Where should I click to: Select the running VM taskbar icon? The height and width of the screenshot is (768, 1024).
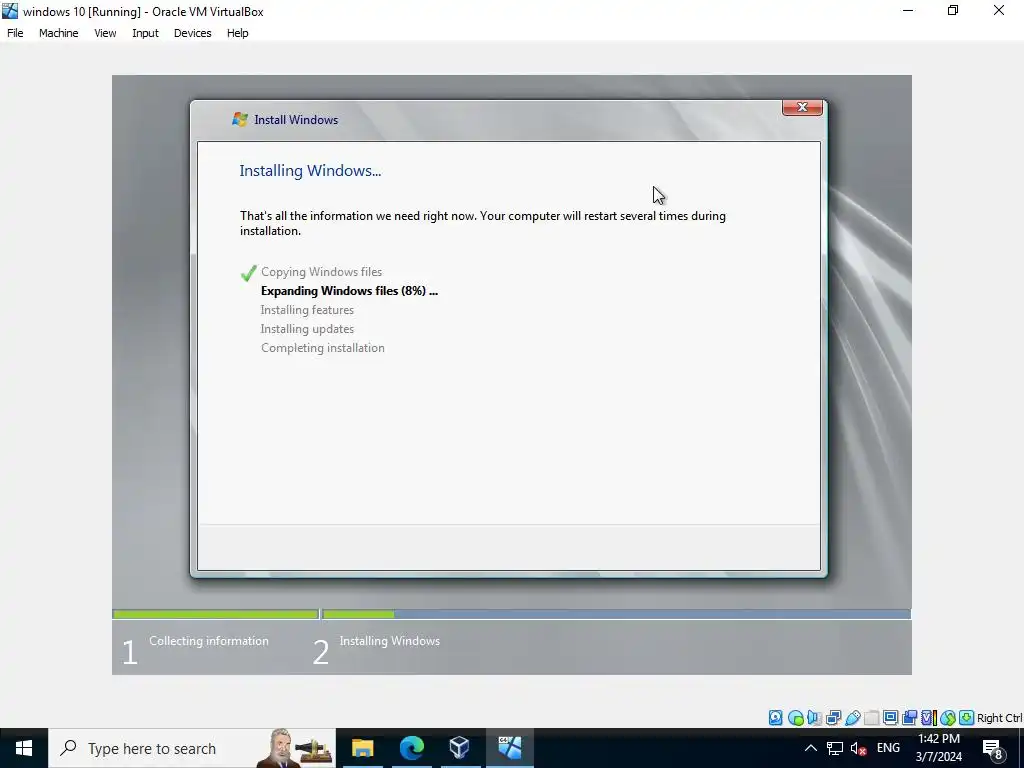point(509,748)
